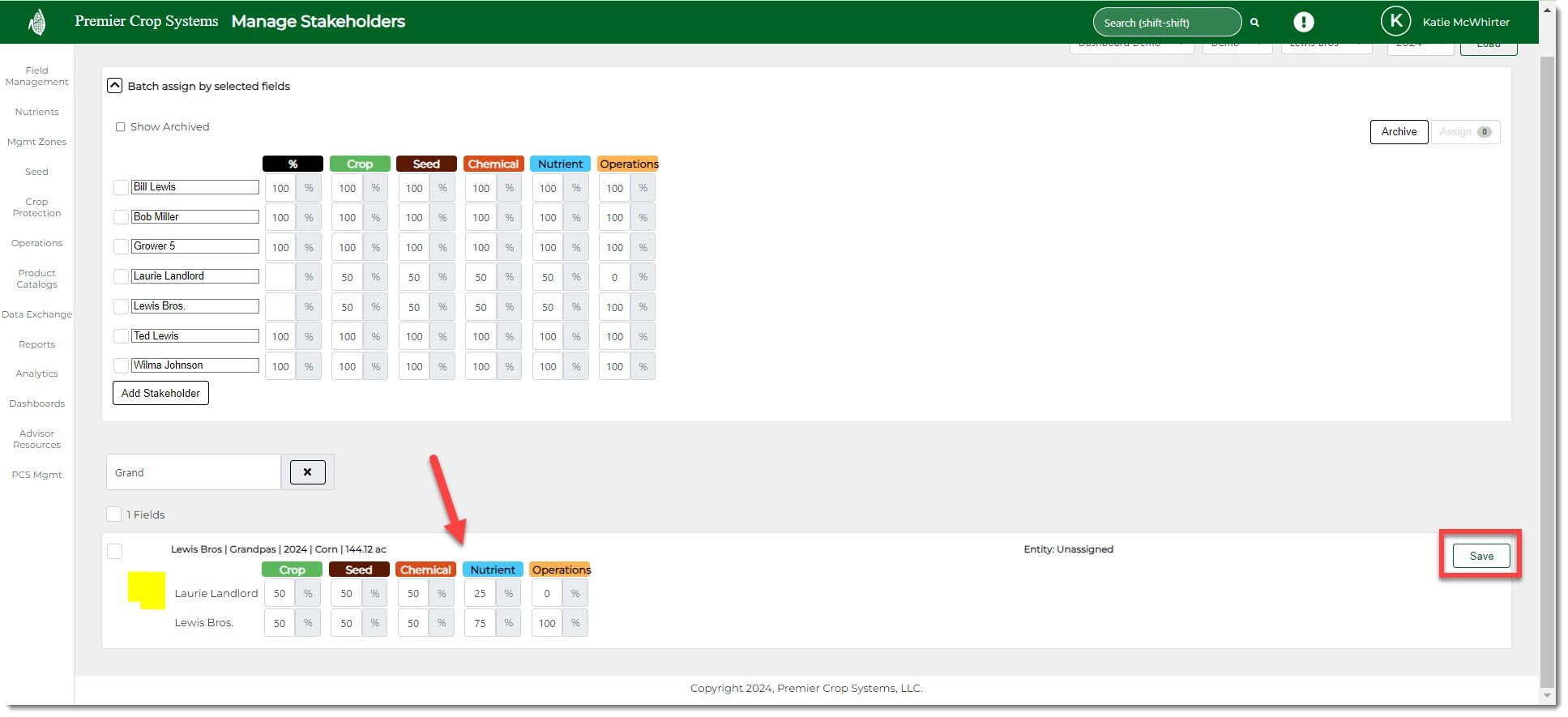
Task: Click the yellow color swatch beside Laurie Landlord
Action: coord(146,590)
